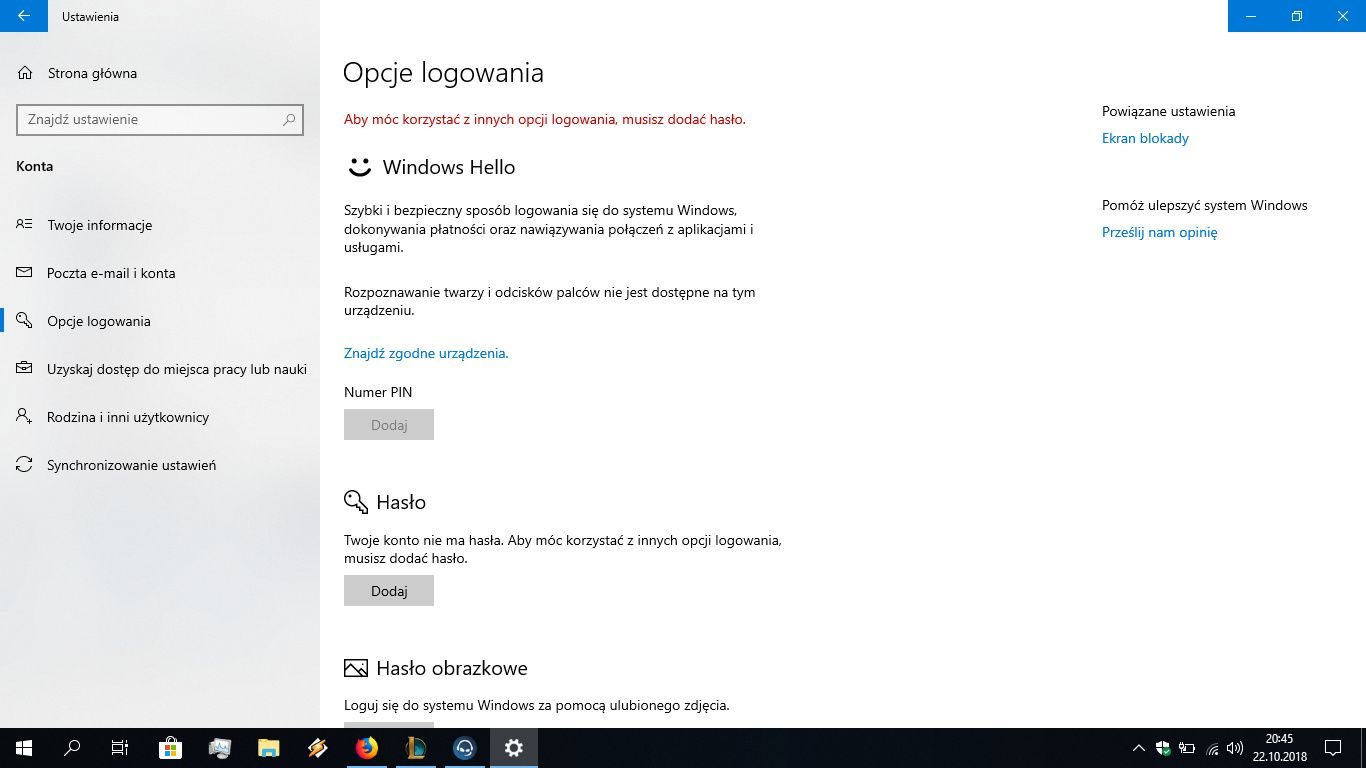This screenshot has width=1366, height=768.
Task: Launch Firefox from taskbar
Action: point(367,748)
